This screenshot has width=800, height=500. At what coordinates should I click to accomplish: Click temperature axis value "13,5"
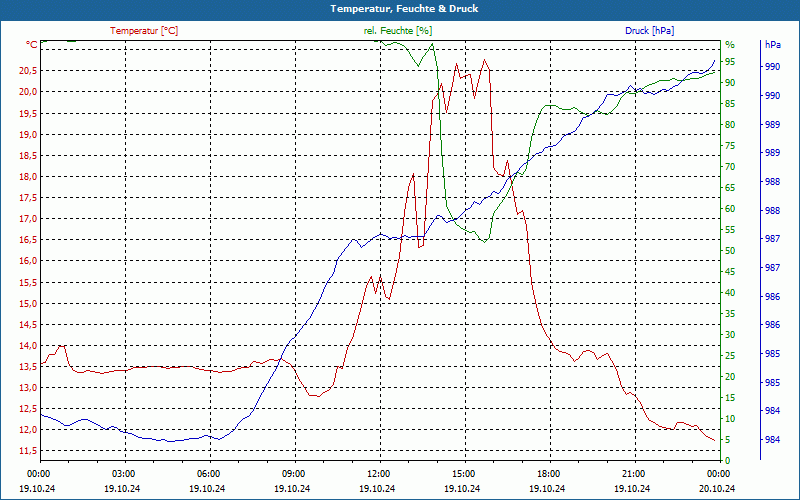click(x=28, y=366)
